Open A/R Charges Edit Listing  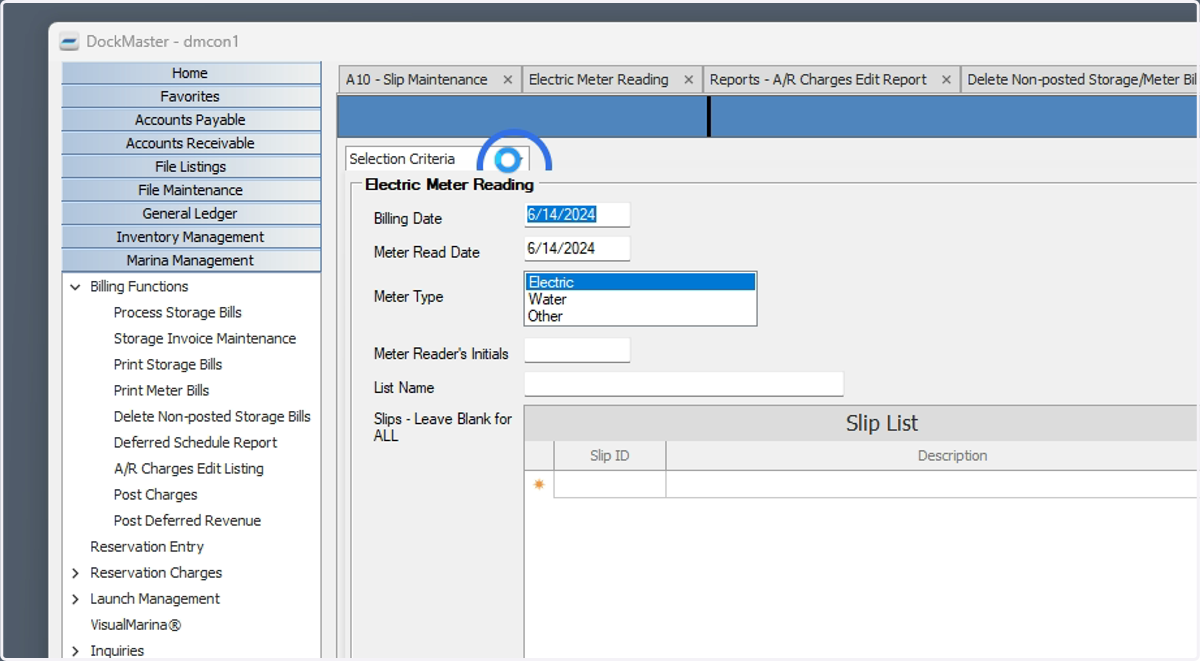(189, 469)
